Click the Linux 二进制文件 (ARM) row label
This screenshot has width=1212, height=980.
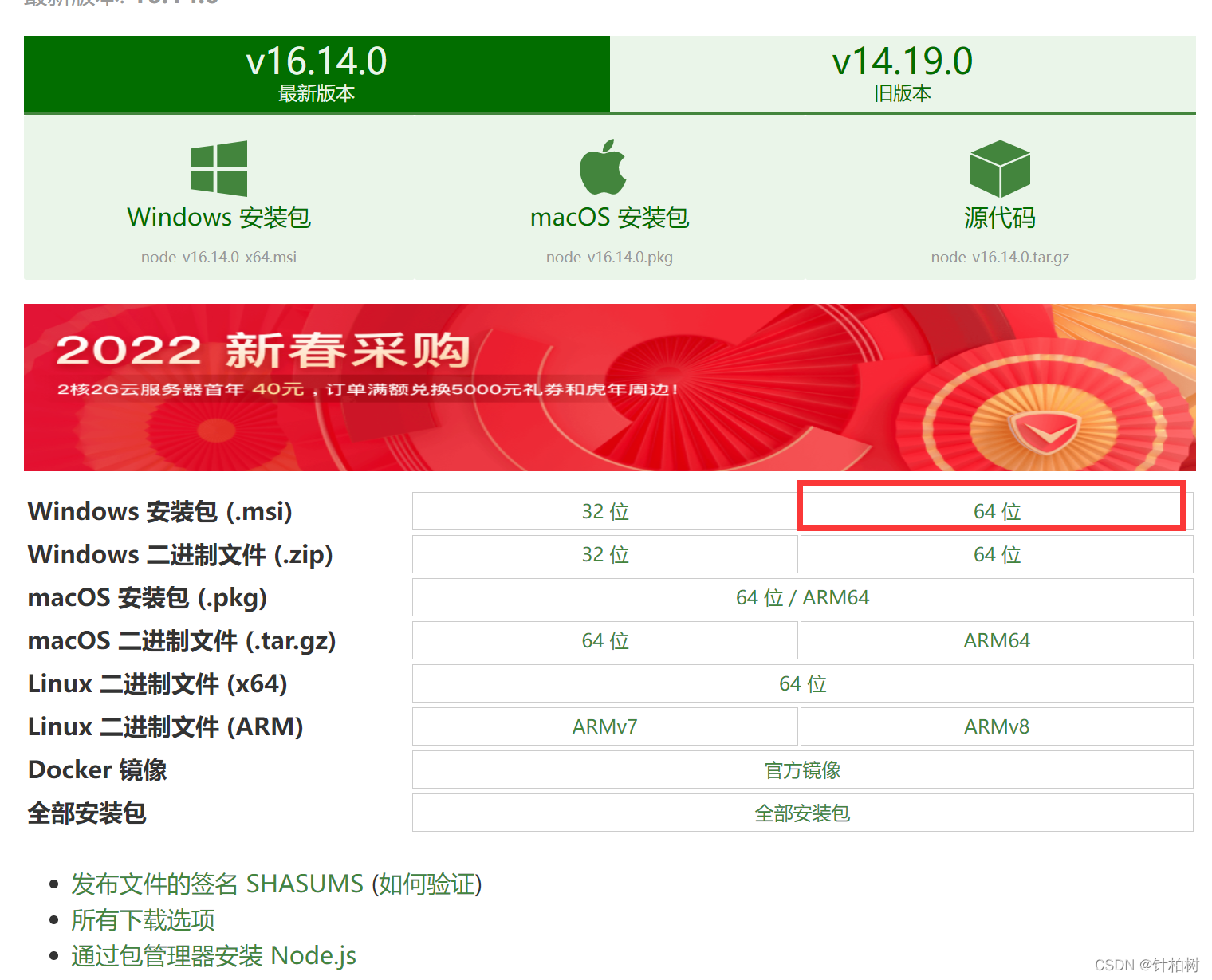pos(166,726)
